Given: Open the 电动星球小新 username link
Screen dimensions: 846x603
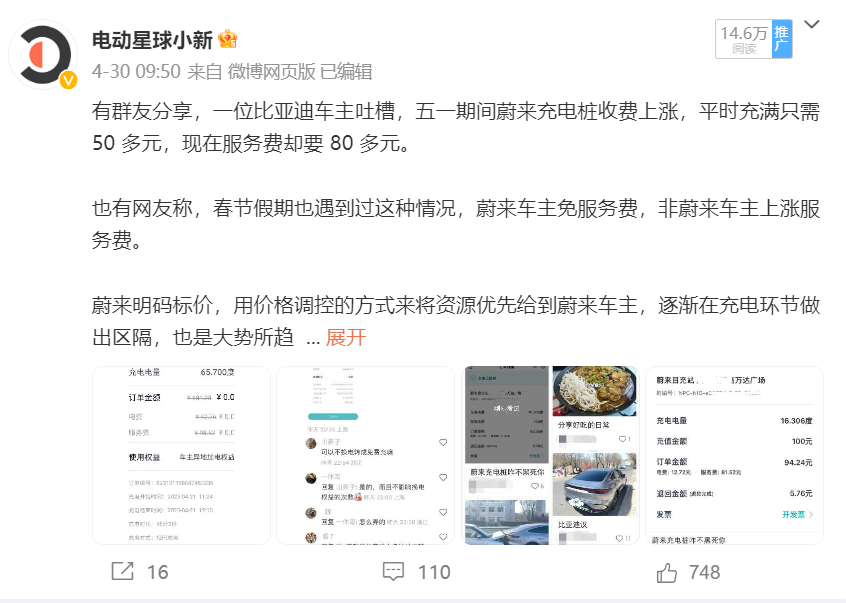Looking at the screenshot, I should click(153, 40).
